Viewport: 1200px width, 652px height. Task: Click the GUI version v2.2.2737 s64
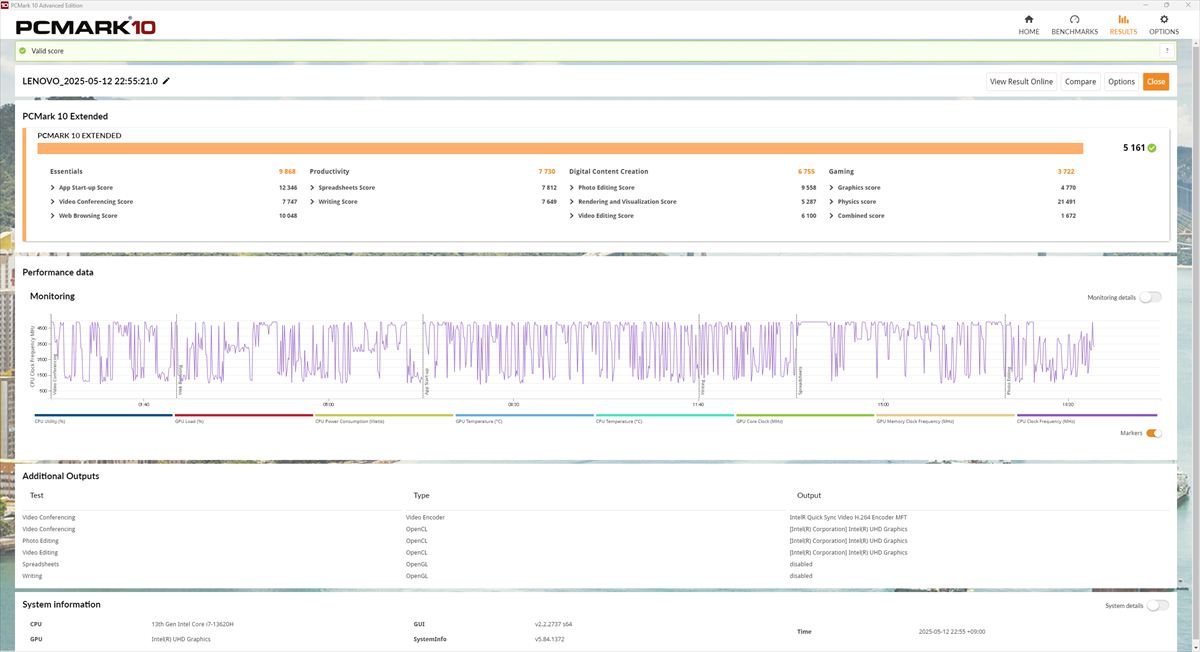click(554, 624)
